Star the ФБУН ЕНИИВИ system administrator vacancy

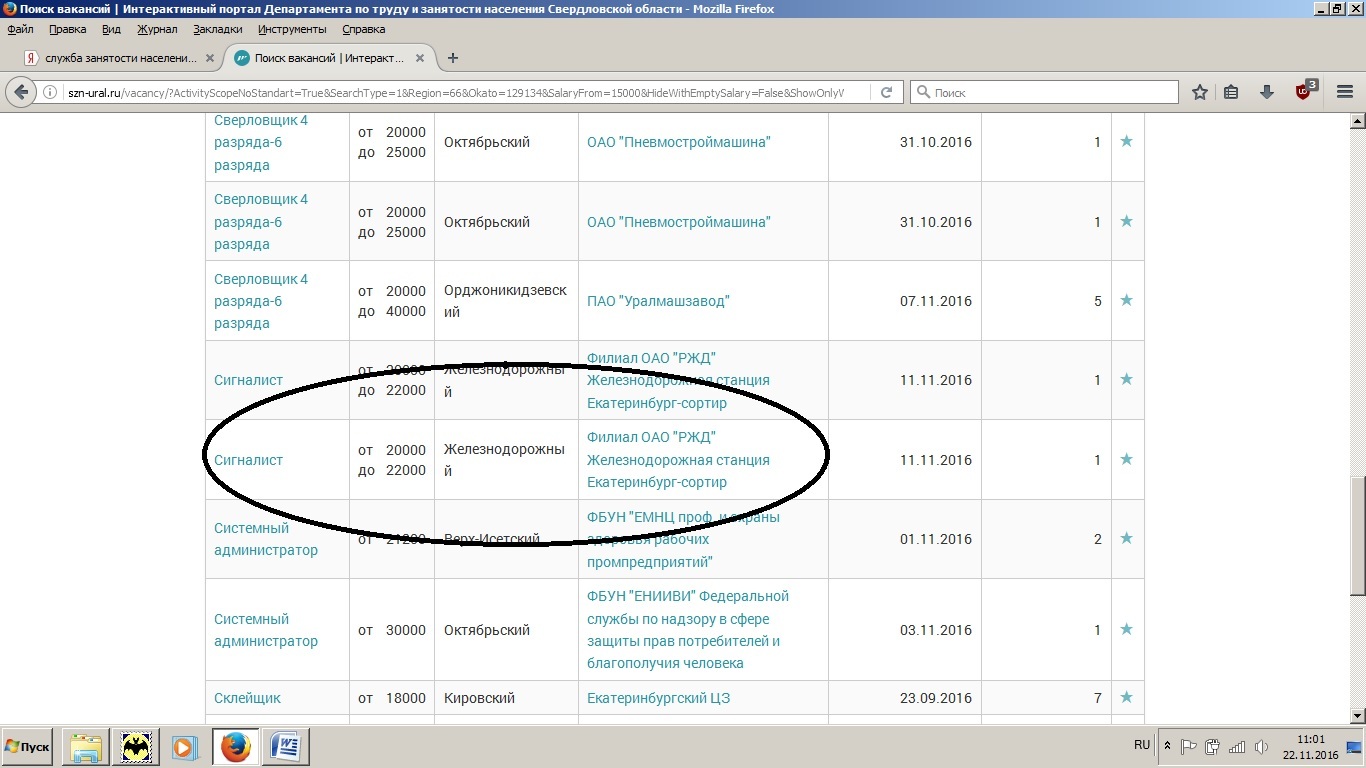click(1126, 629)
